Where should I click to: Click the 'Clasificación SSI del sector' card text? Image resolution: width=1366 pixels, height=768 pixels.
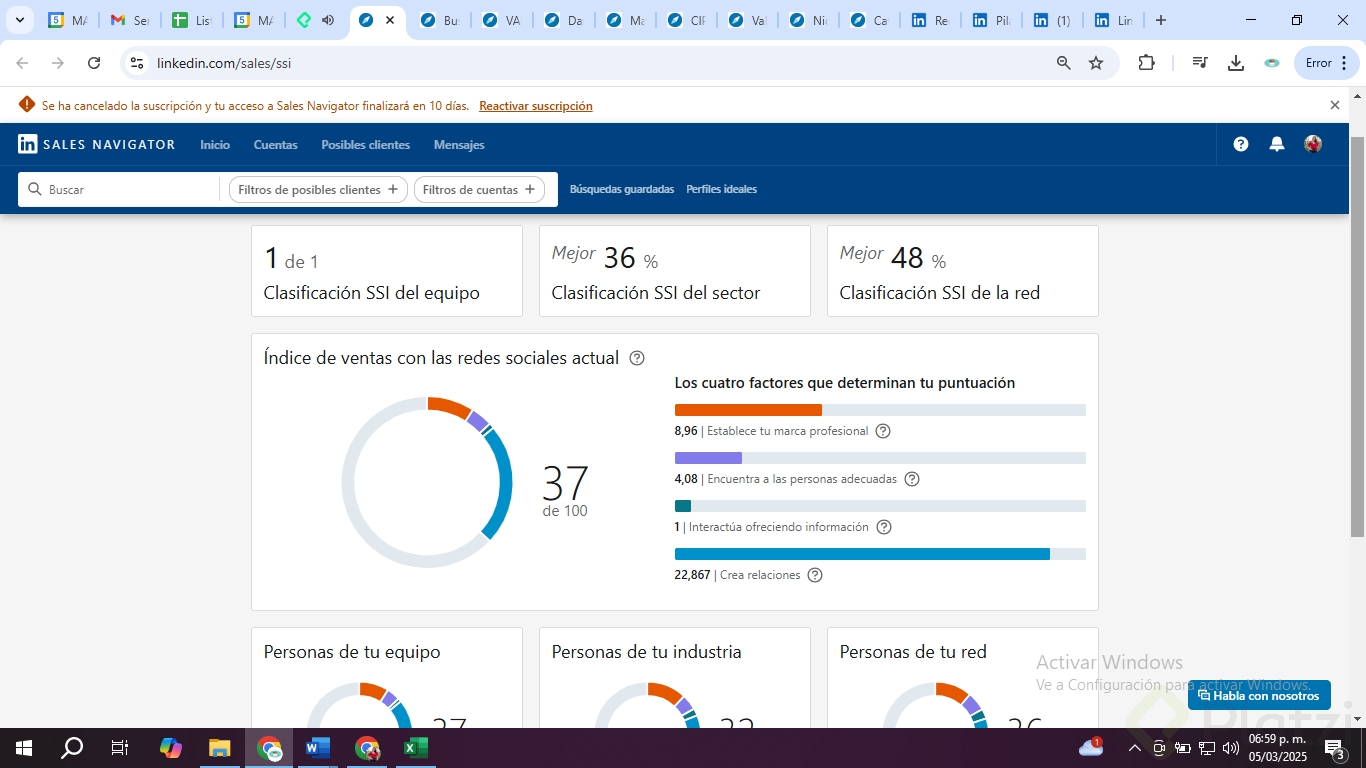point(656,293)
